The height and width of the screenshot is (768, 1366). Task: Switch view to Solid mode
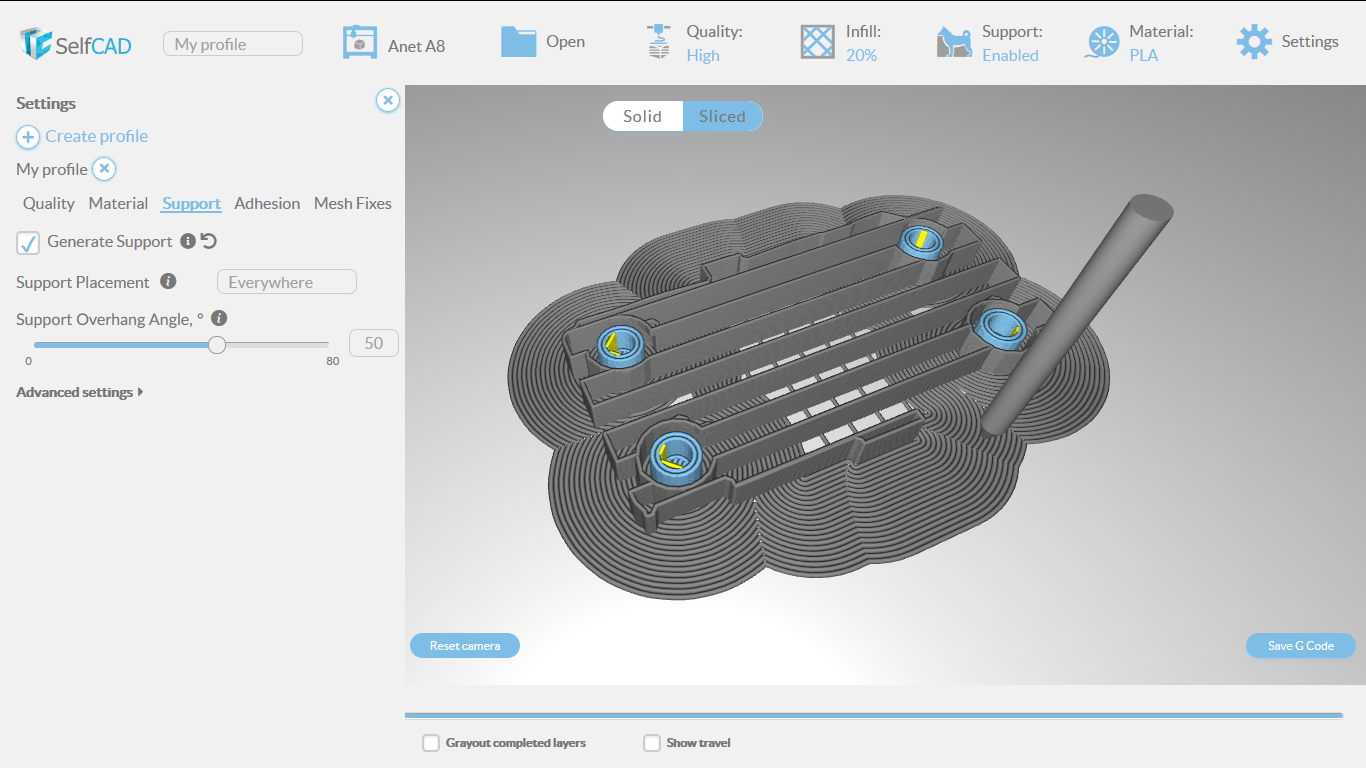(x=643, y=116)
